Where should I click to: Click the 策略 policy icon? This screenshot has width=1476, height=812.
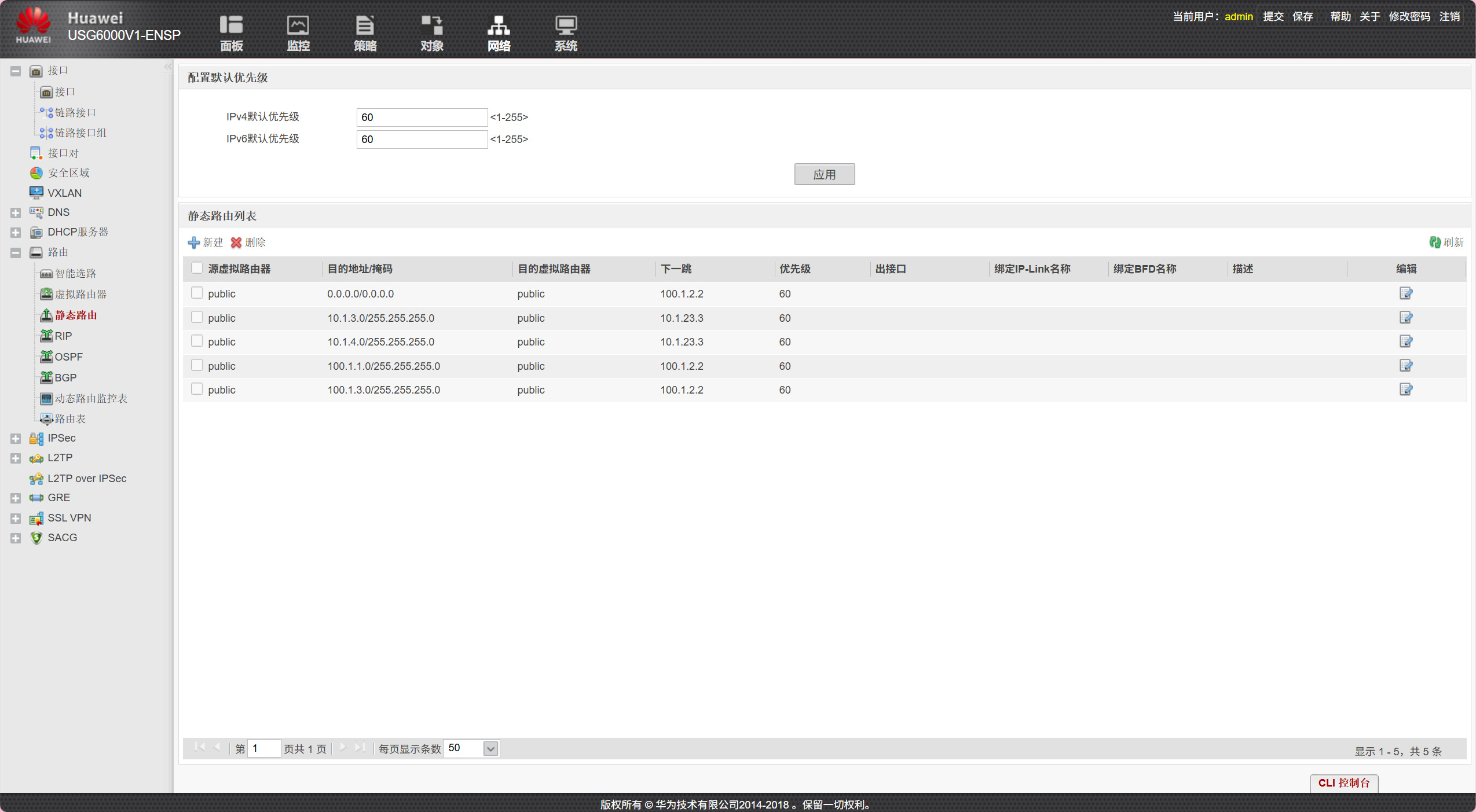coord(365,25)
